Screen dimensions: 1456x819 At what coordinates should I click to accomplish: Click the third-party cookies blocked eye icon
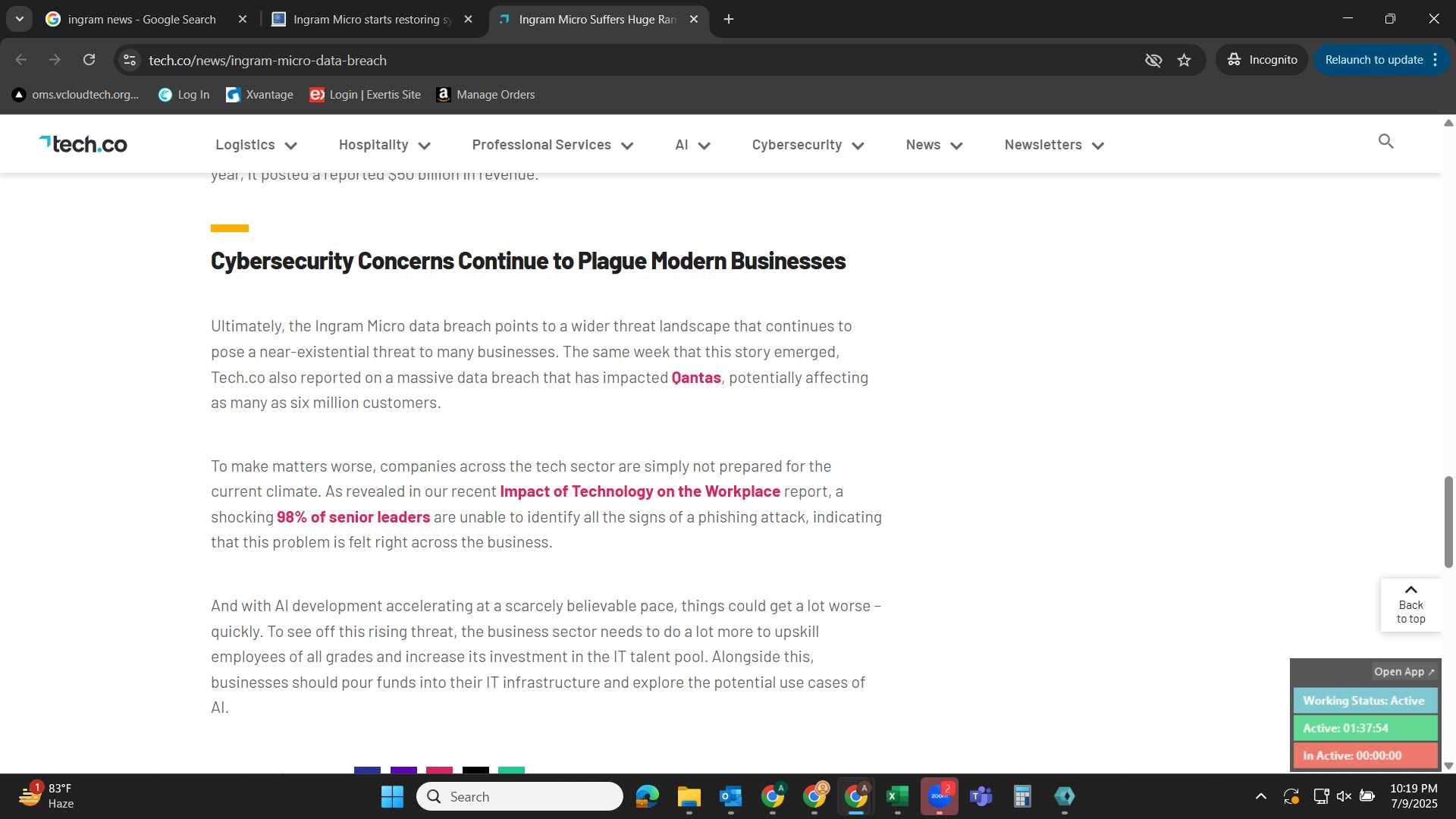click(1153, 60)
